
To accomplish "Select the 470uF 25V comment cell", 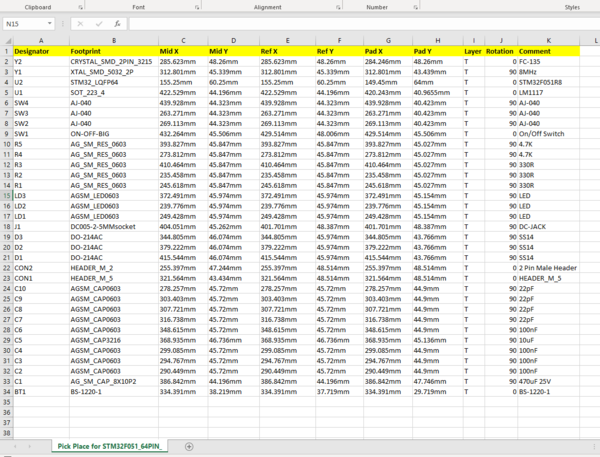I will (x=548, y=382).
